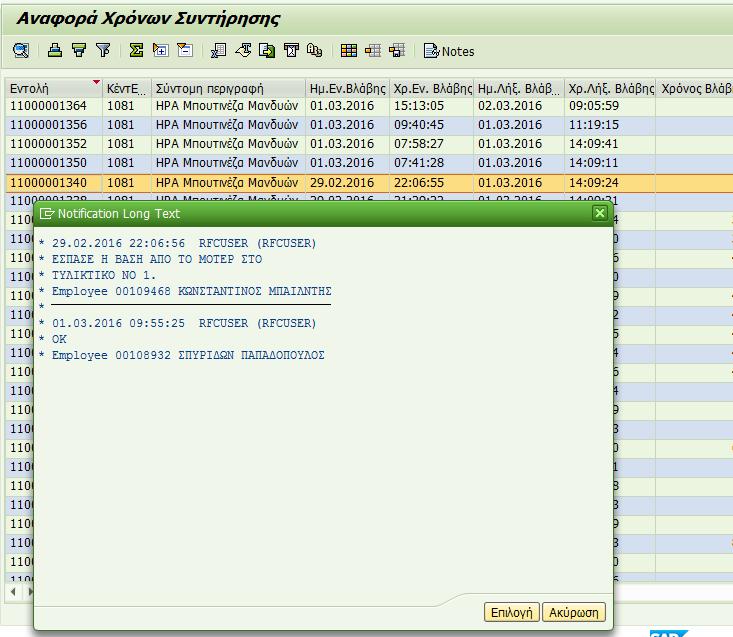The width and height of the screenshot is (733, 637).
Task: Click the ΚέντΕ column header
Action: (x=127, y=88)
